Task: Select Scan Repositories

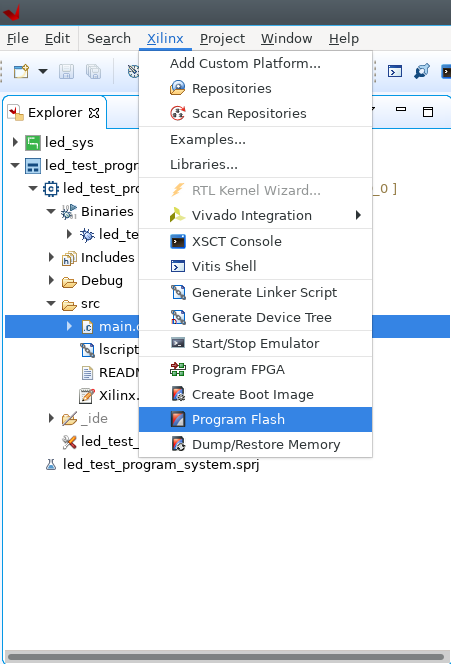Action: click(x=255, y=113)
